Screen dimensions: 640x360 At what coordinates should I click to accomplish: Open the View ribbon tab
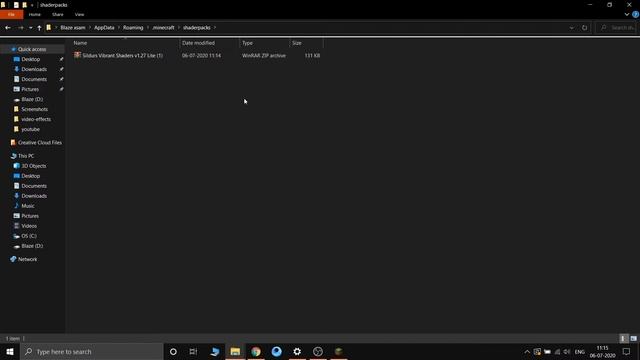79,14
